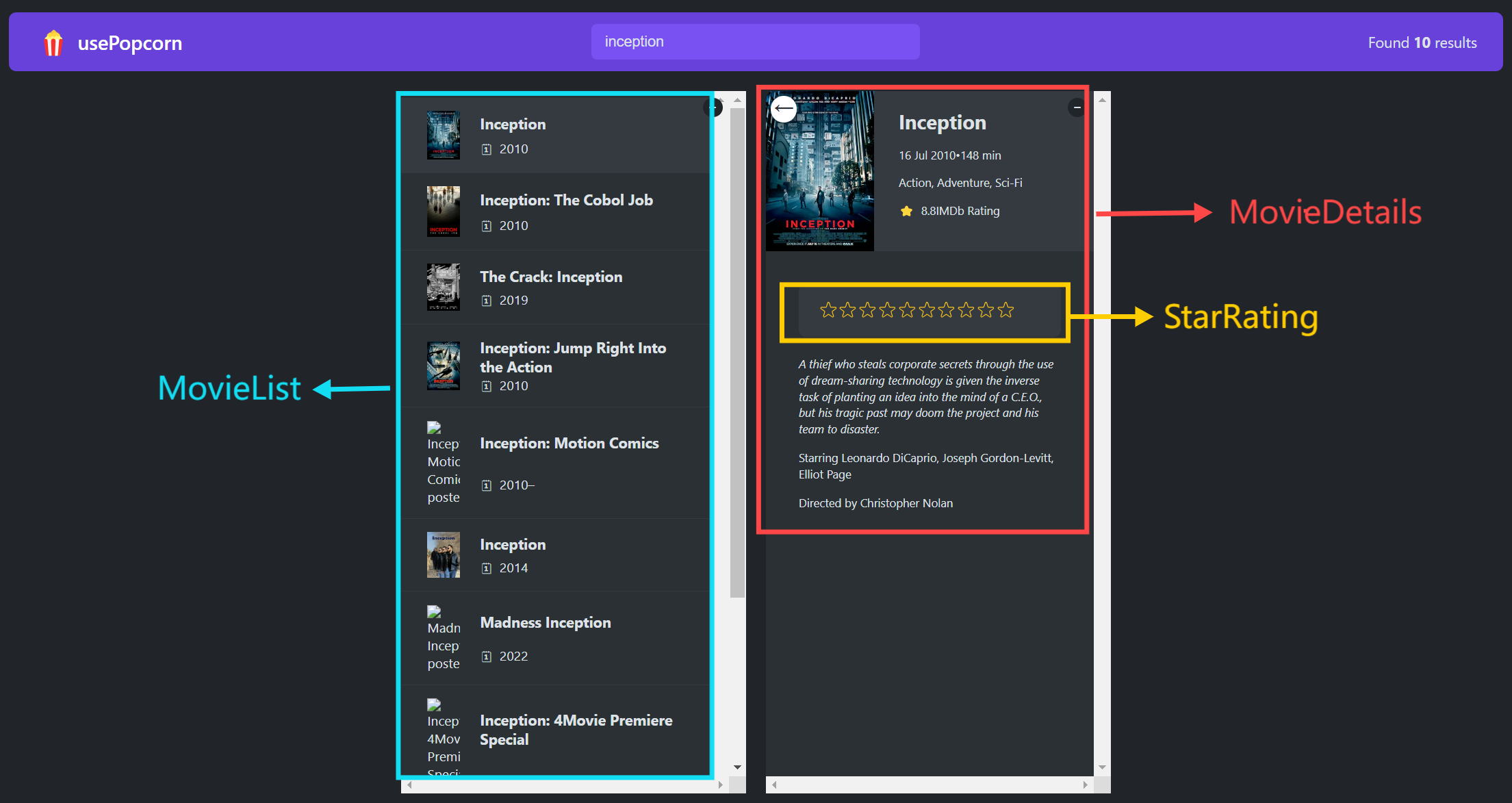1512x803 pixels.
Task: Open Inception: Jump Right Into the Action
Action: [x=555, y=366]
